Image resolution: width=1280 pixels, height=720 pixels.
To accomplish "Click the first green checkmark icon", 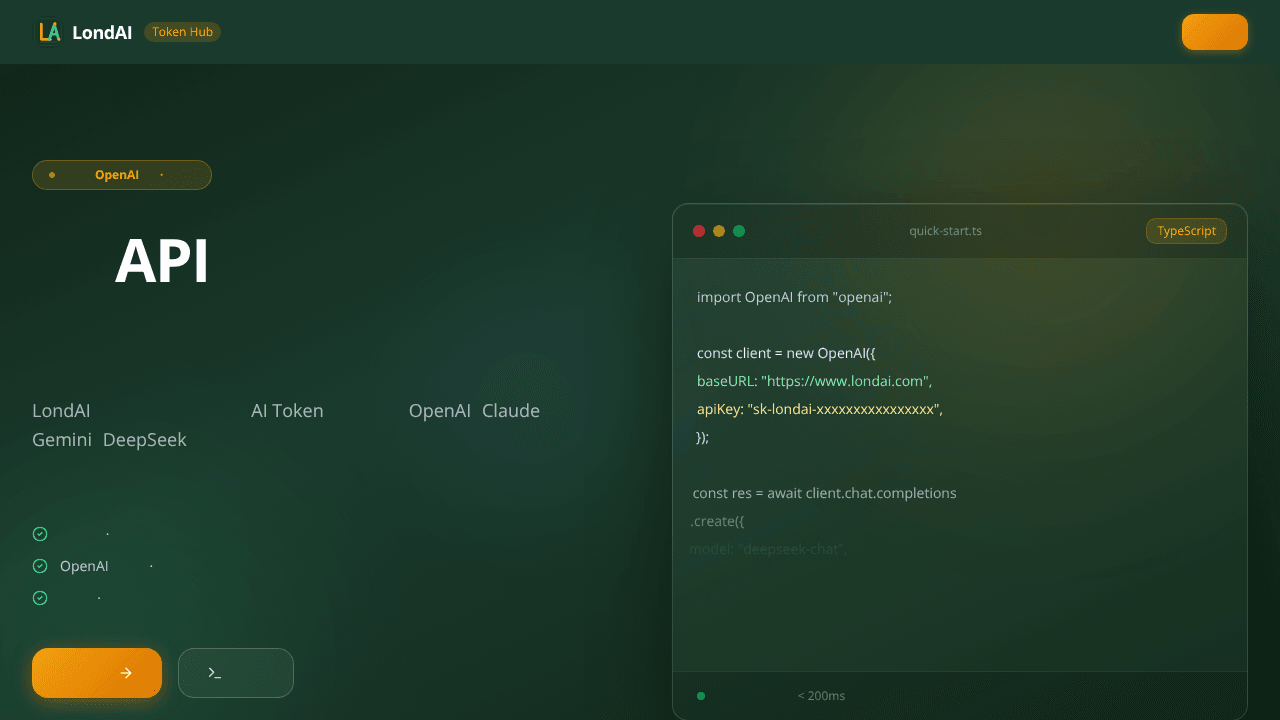I will pos(40,534).
